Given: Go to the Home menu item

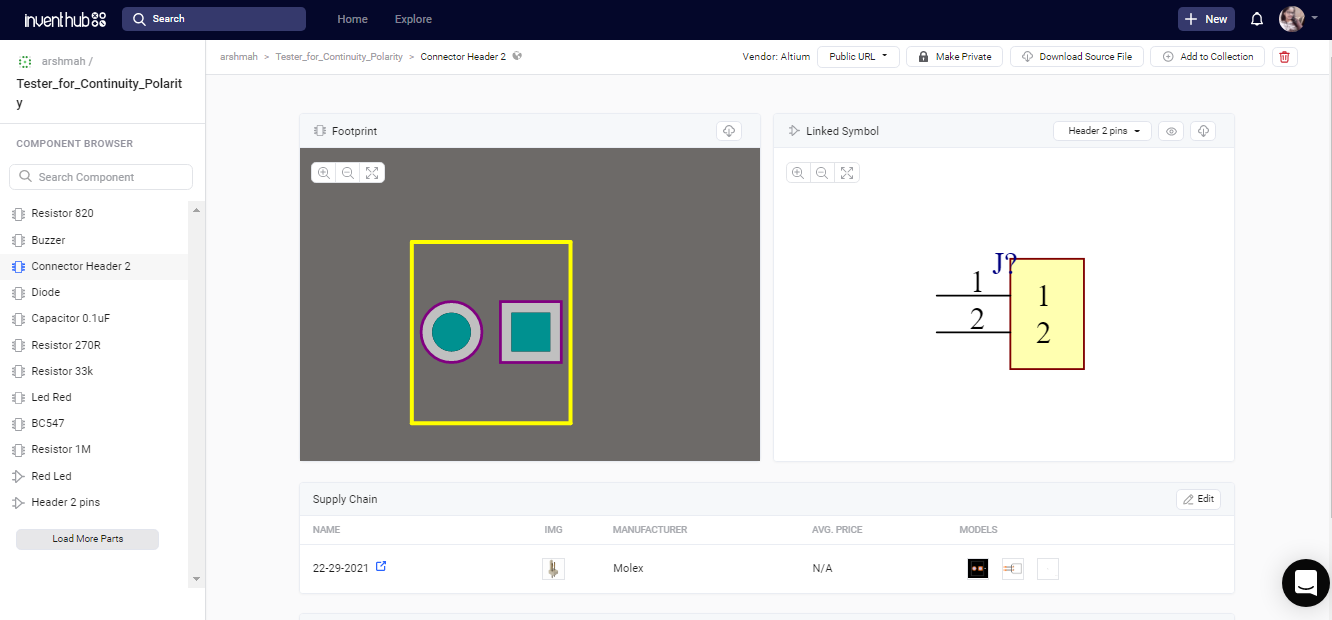Looking at the screenshot, I should [352, 19].
